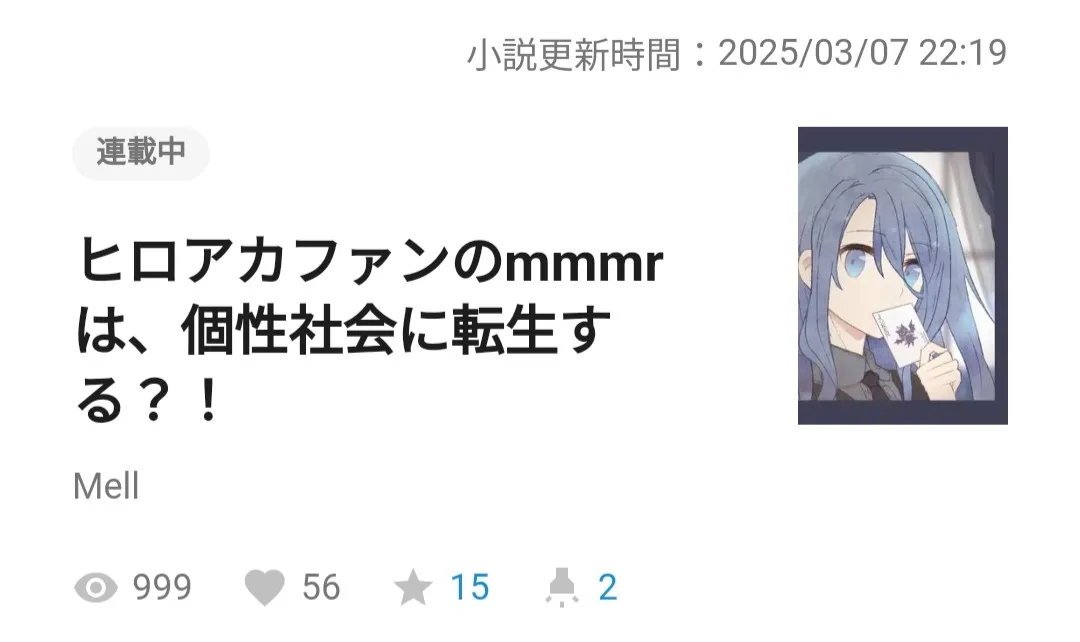This screenshot has width=1080, height=642.
Task: Tap the heart like icon
Action: 264,588
